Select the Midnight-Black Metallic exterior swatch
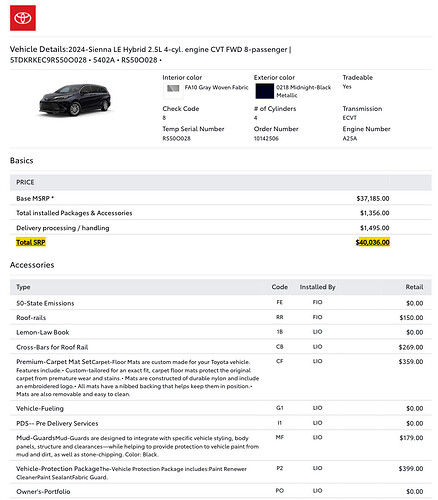This screenshot has height=500, width=438. coord(265,91)
